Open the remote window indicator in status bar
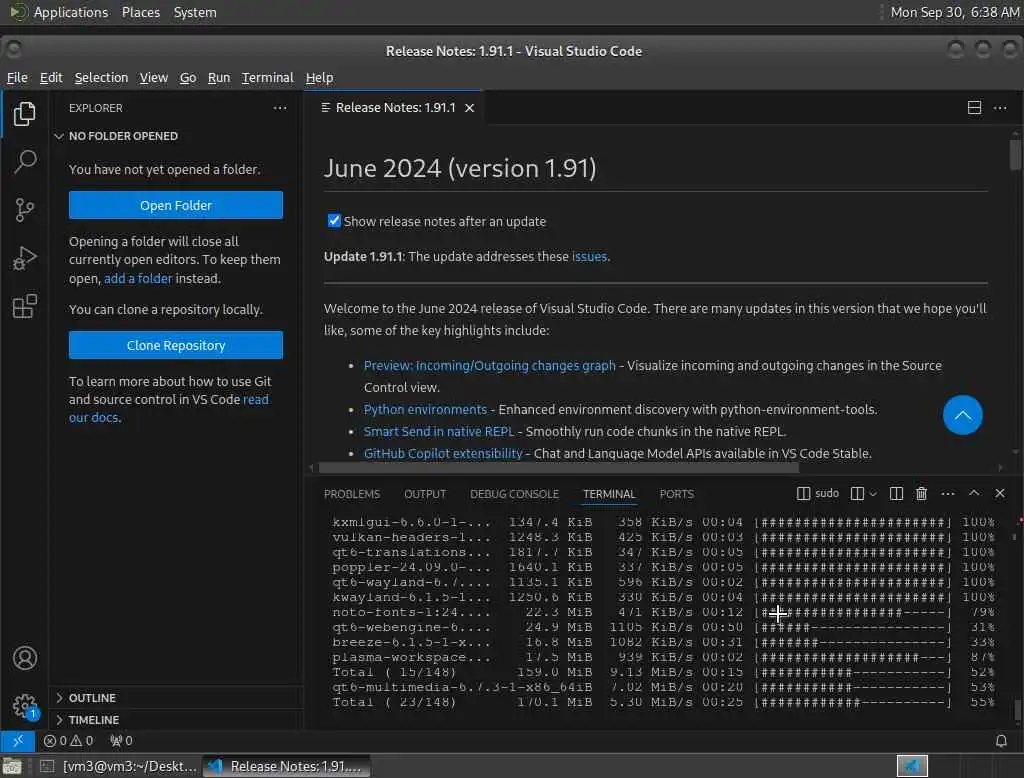 click(x=18, y=741)
